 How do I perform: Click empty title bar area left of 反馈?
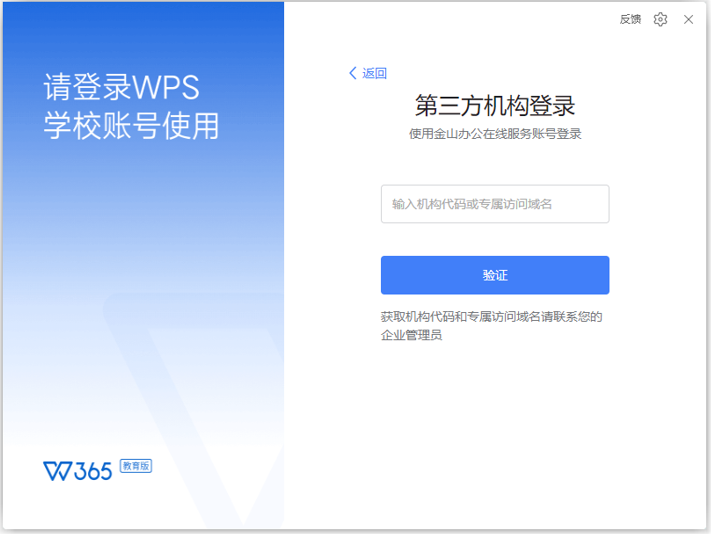pos(450,19)
